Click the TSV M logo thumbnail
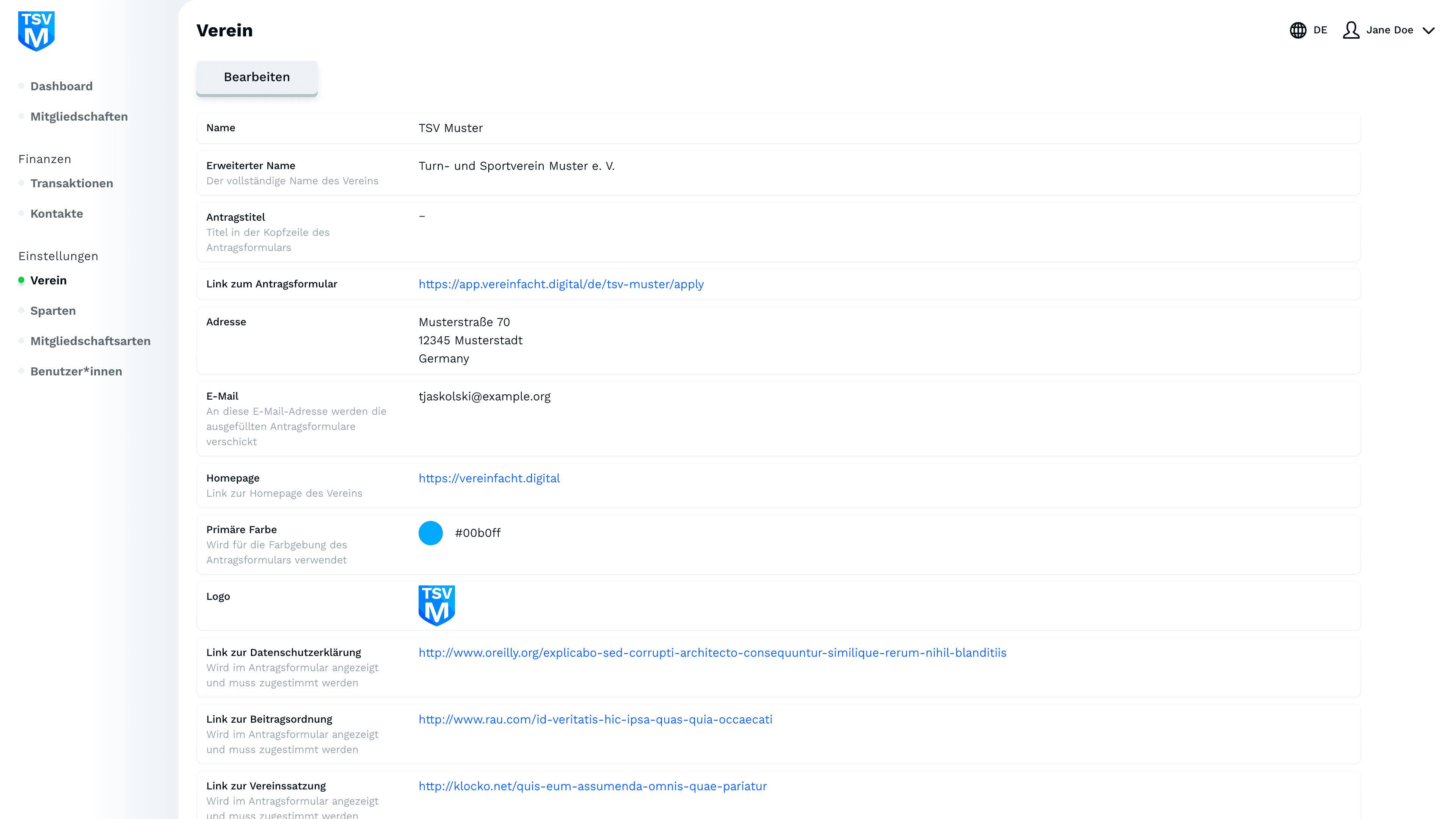Screen dimensions: 1456x819 (x=436, y=606)
